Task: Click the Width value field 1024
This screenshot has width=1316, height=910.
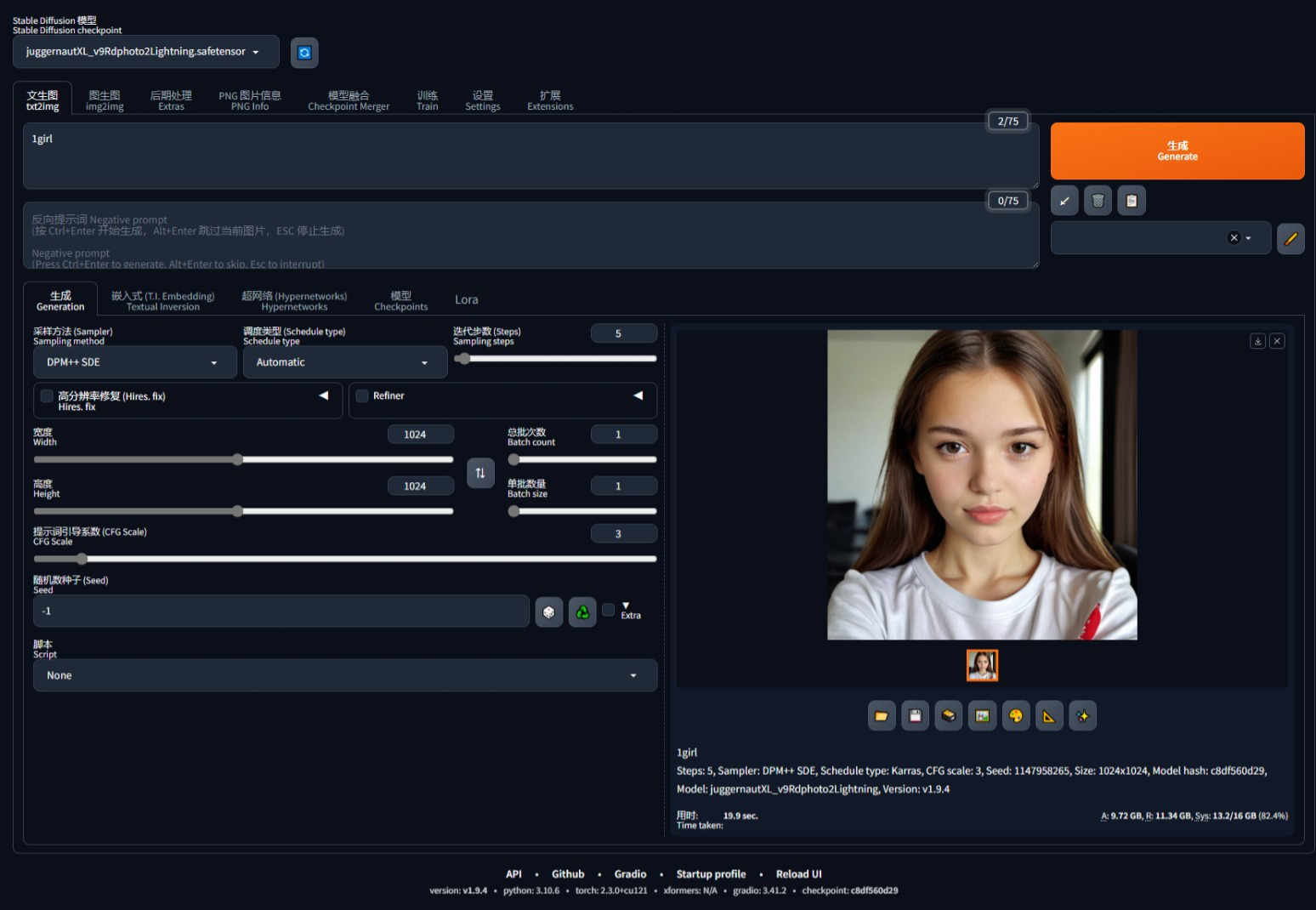Action: 421,435
